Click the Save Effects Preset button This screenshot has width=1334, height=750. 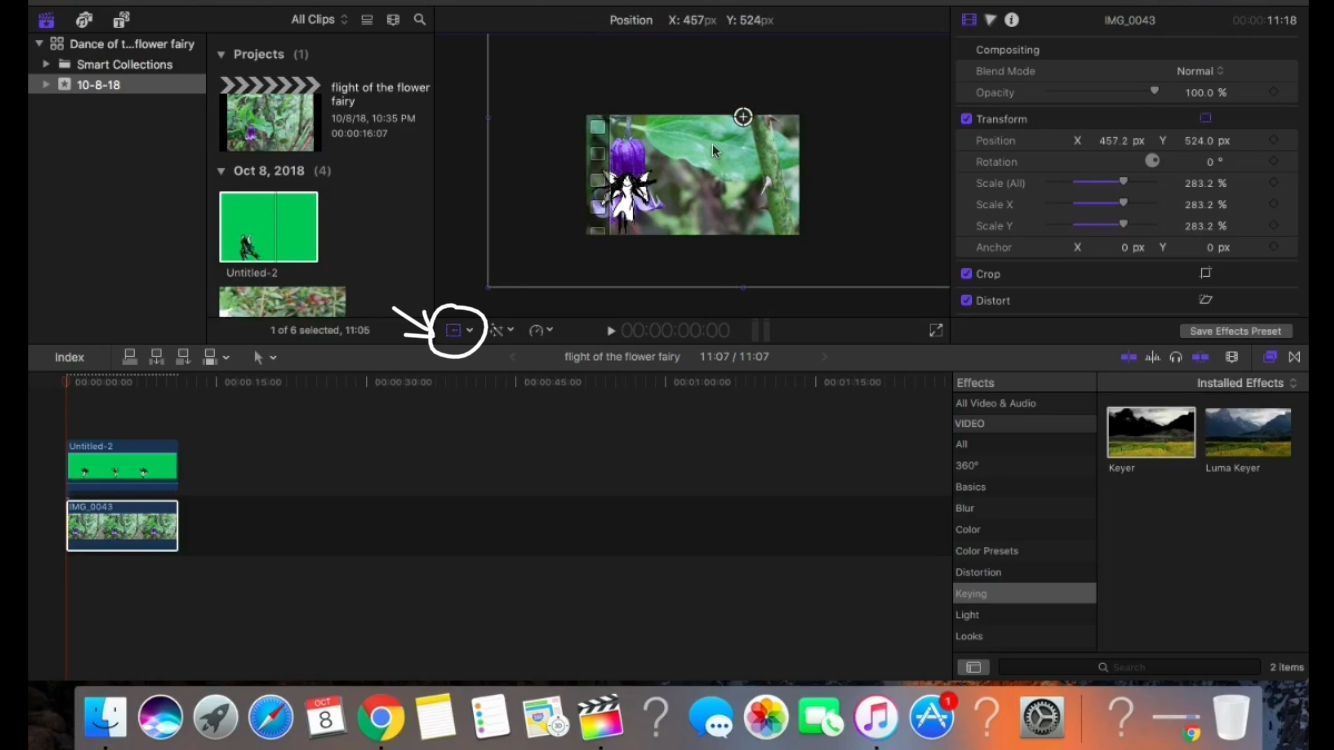(x=1236, y=330)
